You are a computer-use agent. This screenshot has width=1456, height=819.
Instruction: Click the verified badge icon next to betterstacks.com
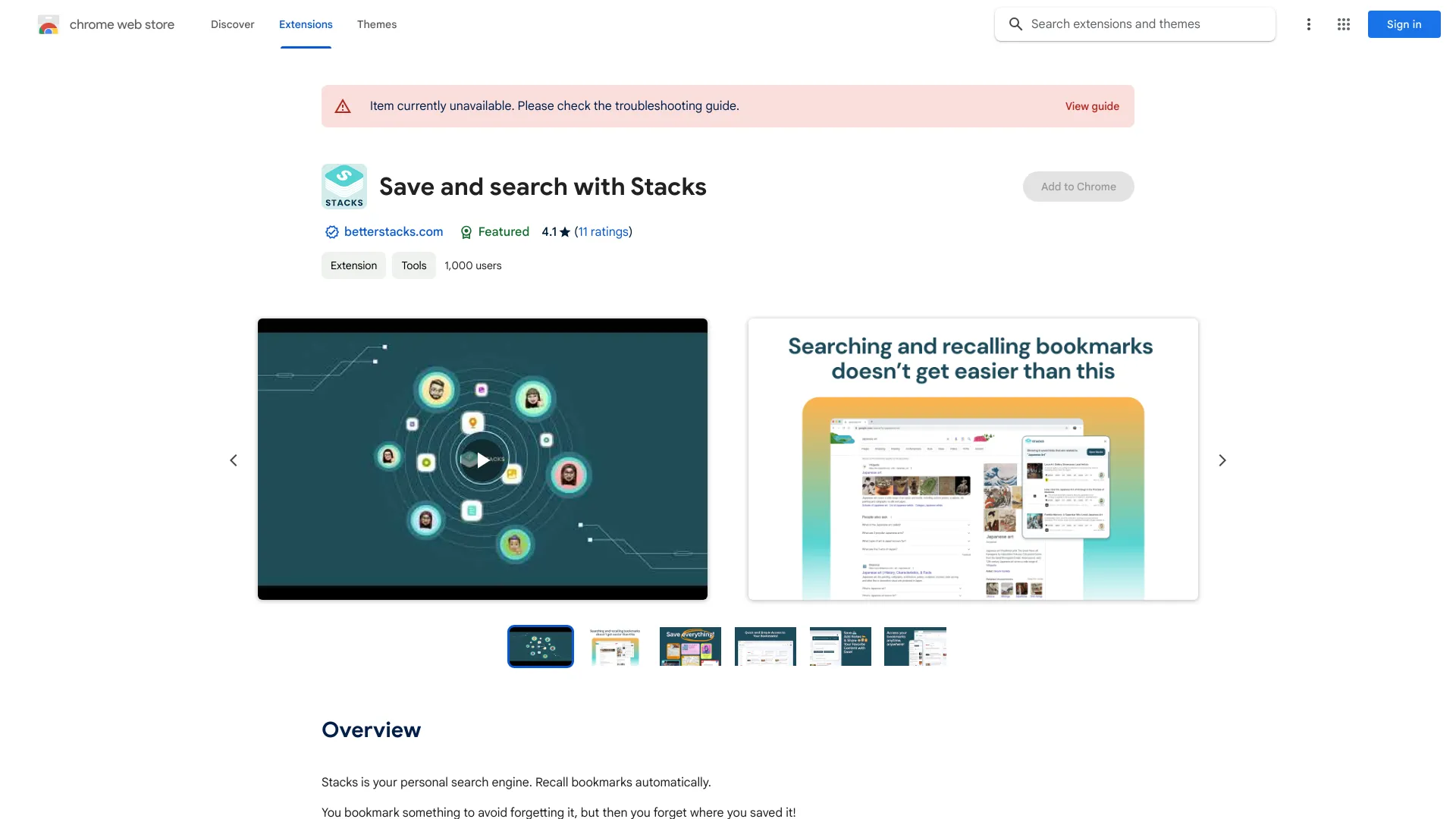tap(331, 232)
